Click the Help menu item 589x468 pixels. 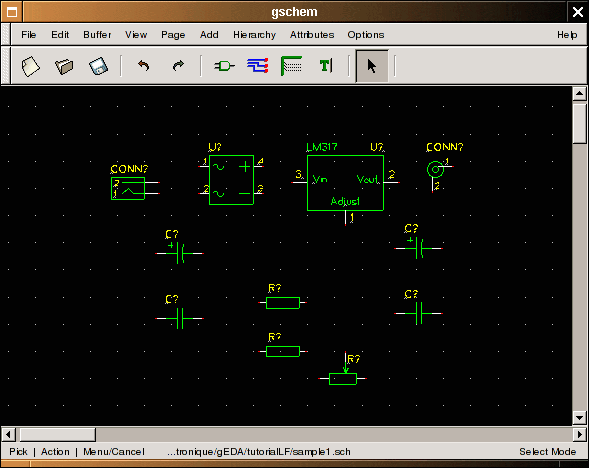click(567, 35)
